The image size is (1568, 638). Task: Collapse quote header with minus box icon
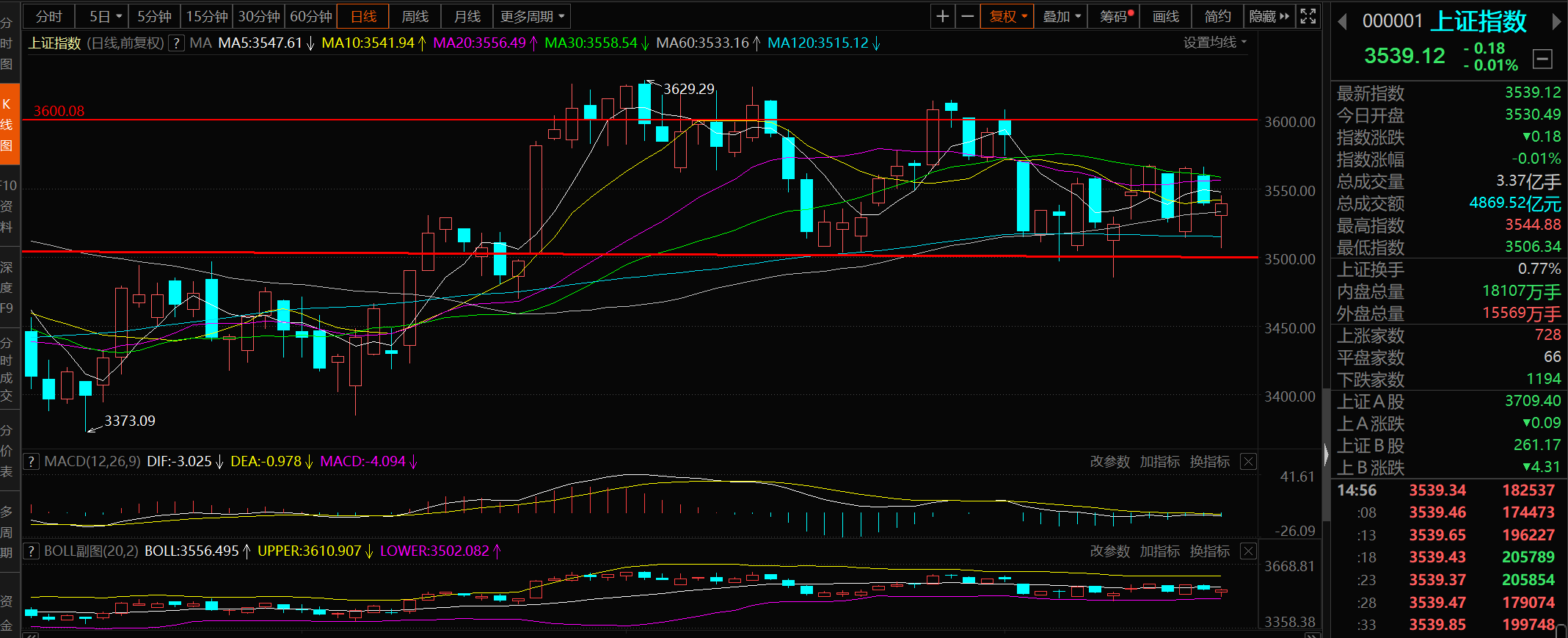click(1542, 59)
